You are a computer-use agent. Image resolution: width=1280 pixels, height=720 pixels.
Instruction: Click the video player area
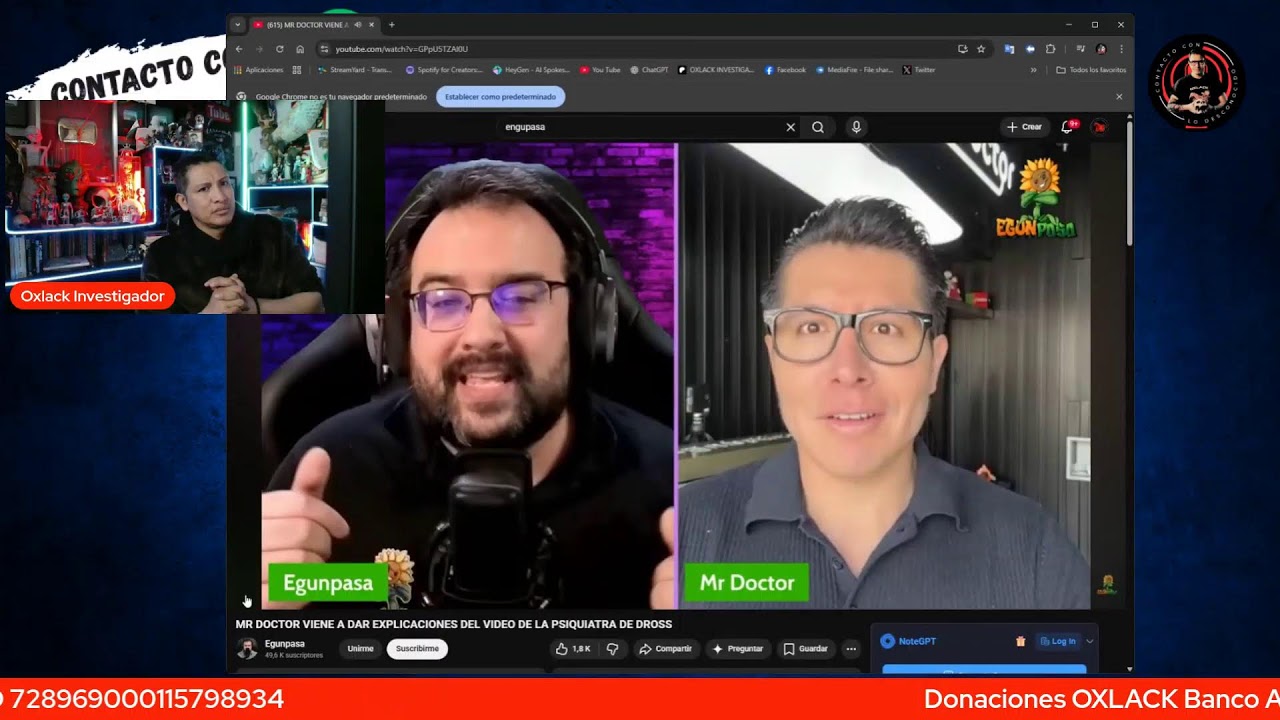pyautogui.click(x=676, y=376)
